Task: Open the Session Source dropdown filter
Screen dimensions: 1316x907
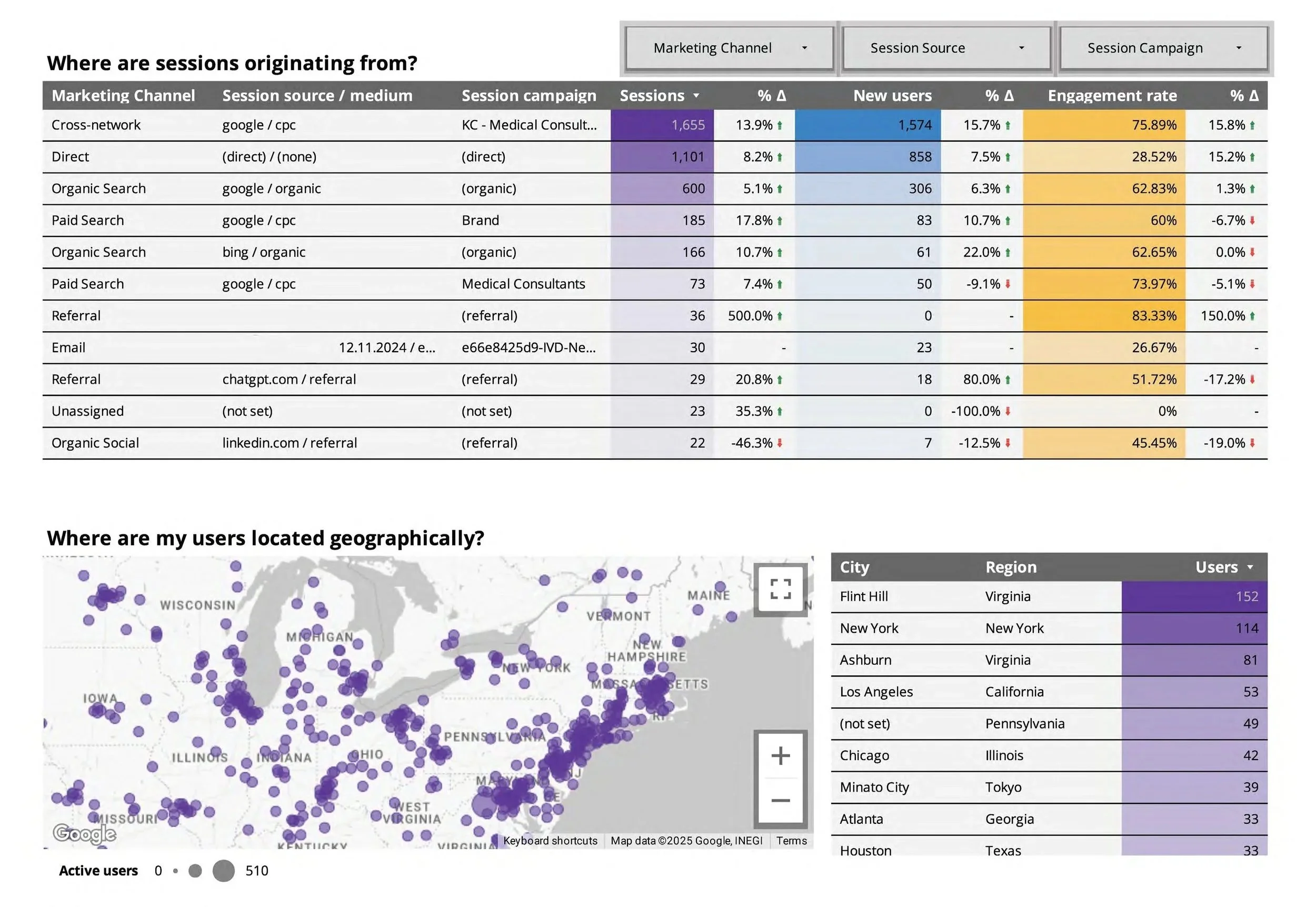Action: click(946, 48)
